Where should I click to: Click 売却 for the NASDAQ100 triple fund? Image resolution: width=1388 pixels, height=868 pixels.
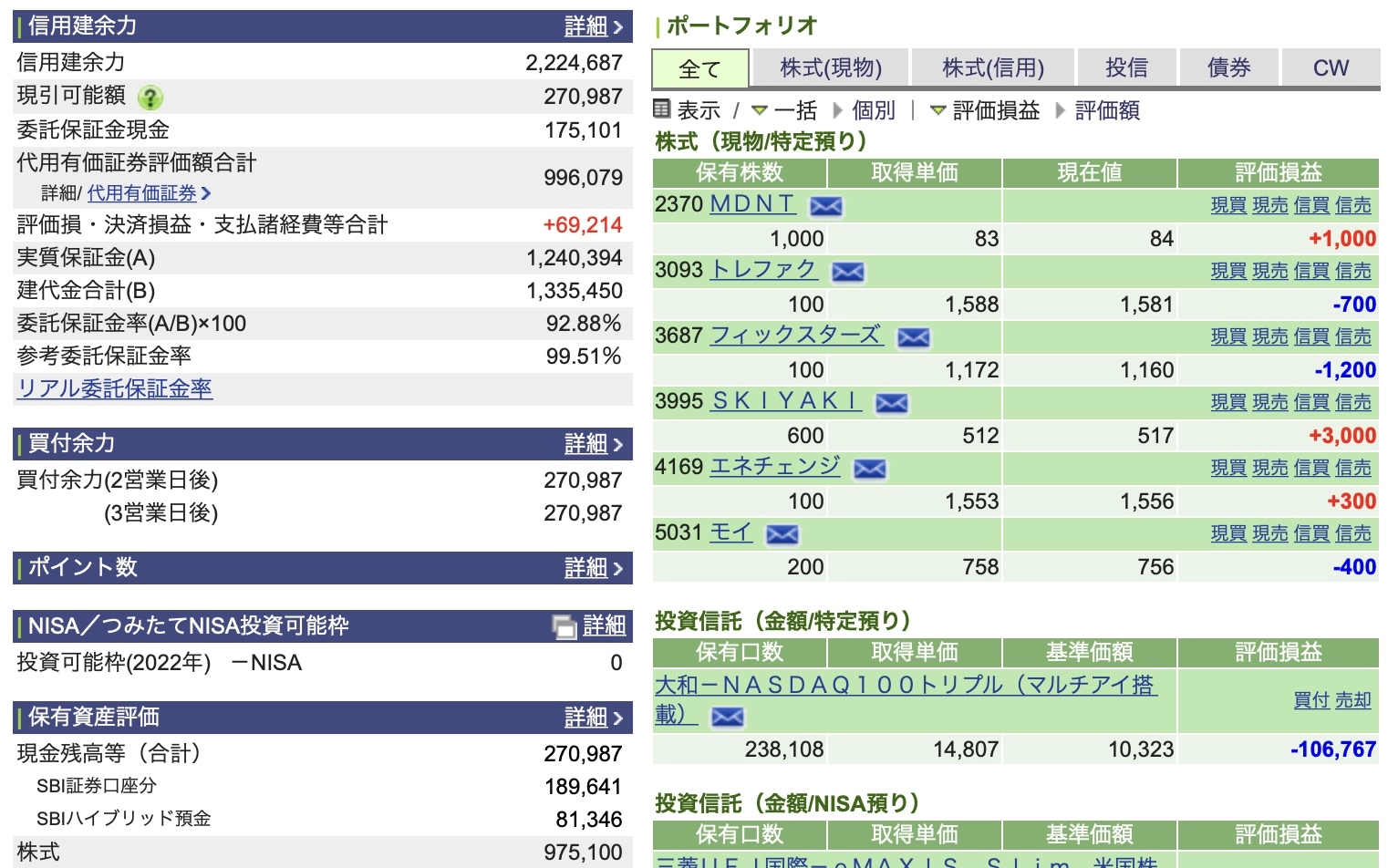coord(1352,700)
